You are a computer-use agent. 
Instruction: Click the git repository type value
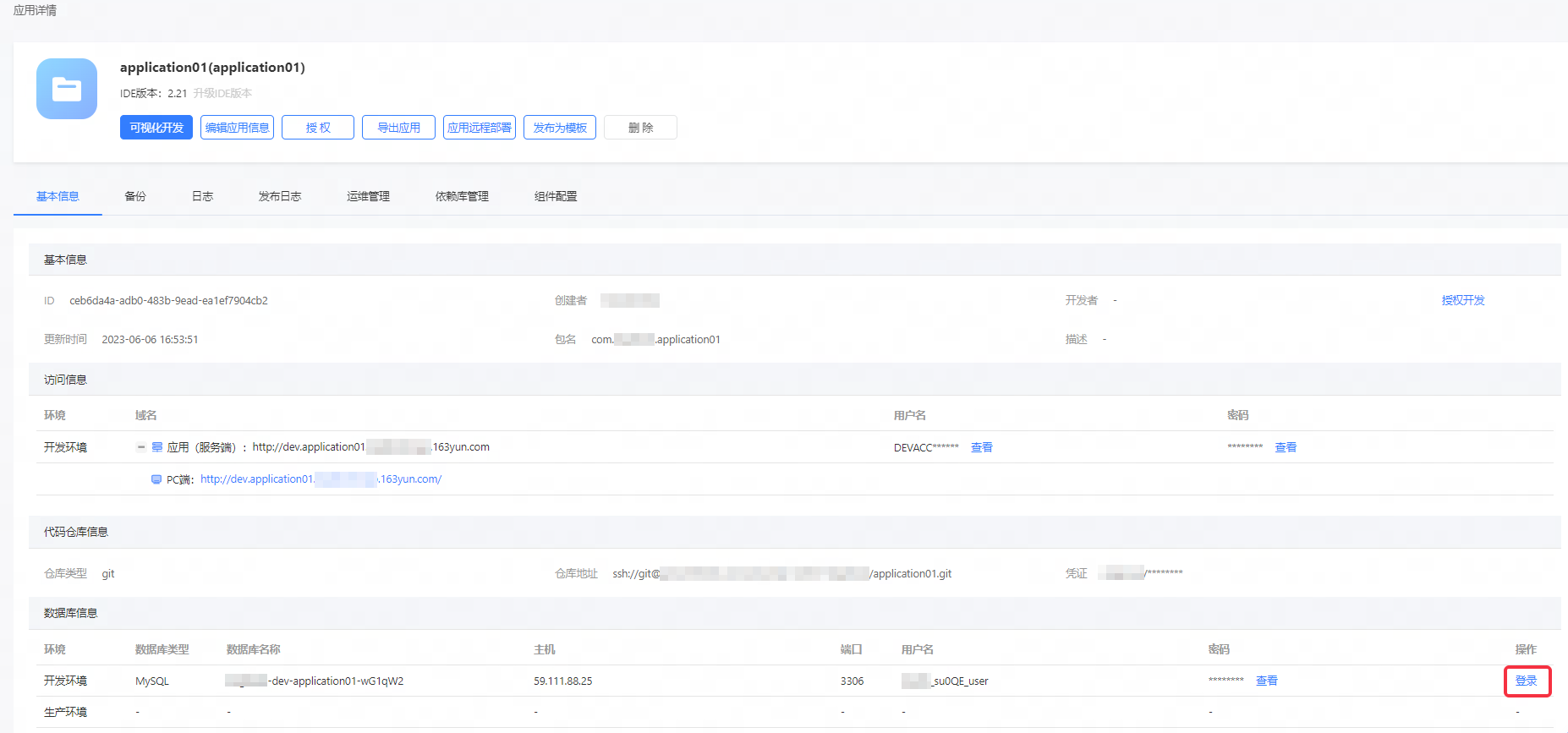[108, 574]
